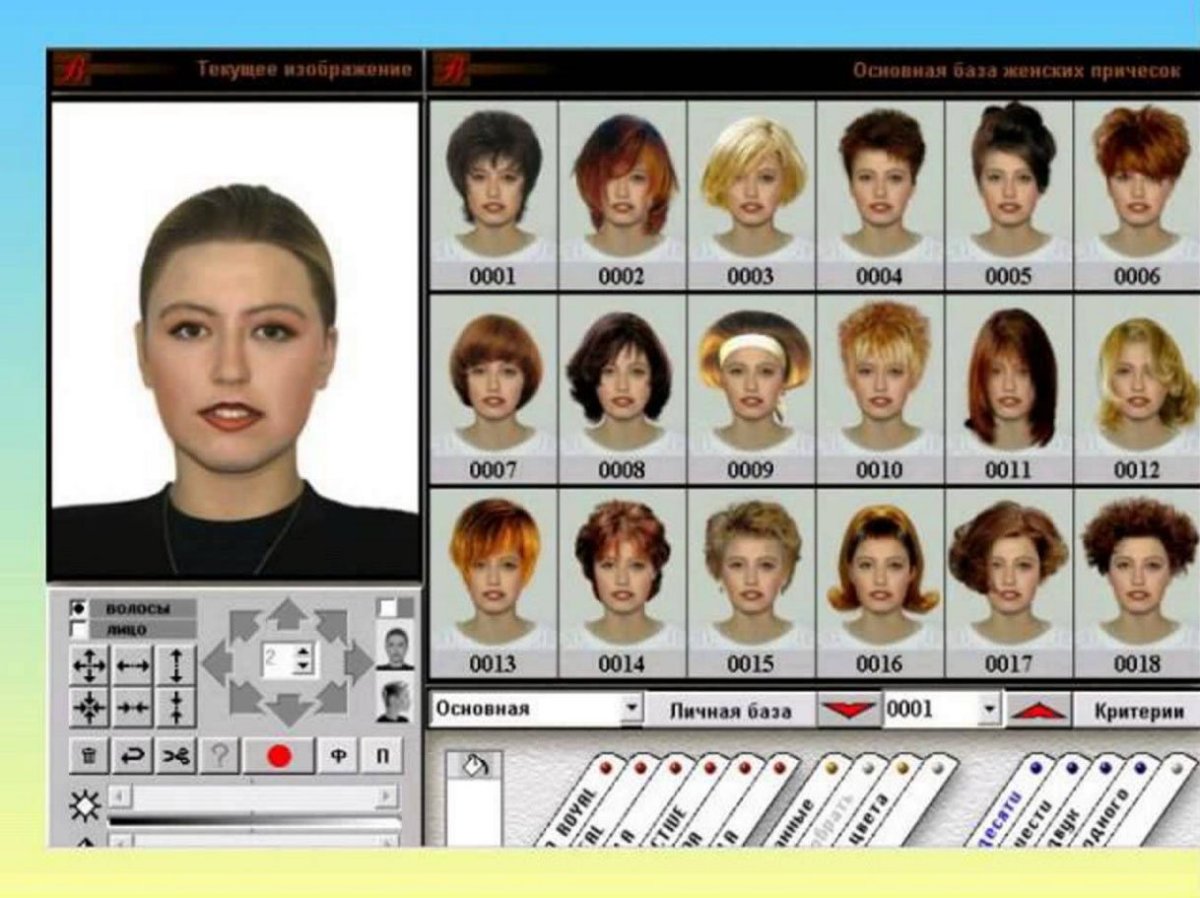Increase the move step value spinner
The width and height of the screenshot is (1200, 898).
tap(305, 650)
